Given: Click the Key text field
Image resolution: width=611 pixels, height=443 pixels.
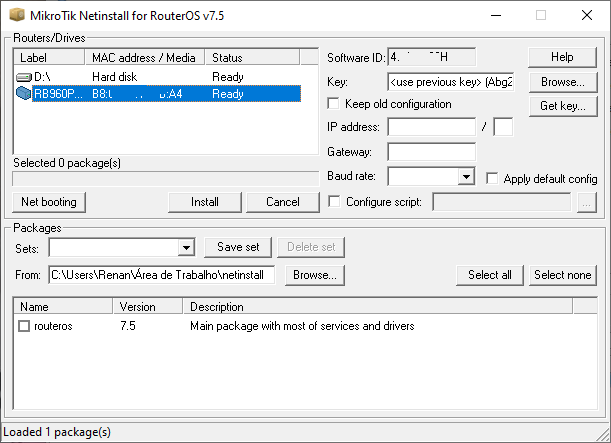Looking at the screenshot, I should (451, 82).
